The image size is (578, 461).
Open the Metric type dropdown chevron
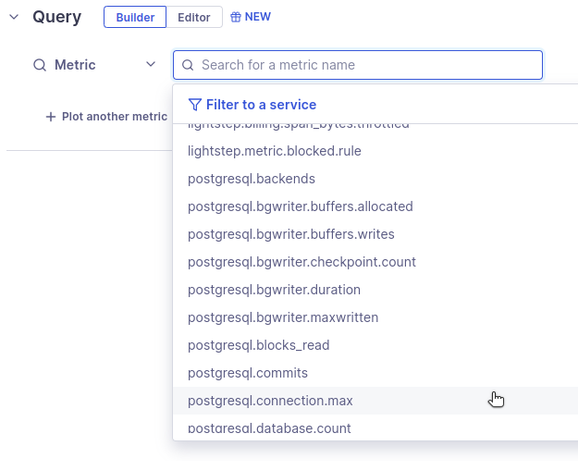(x=150, y=64)
